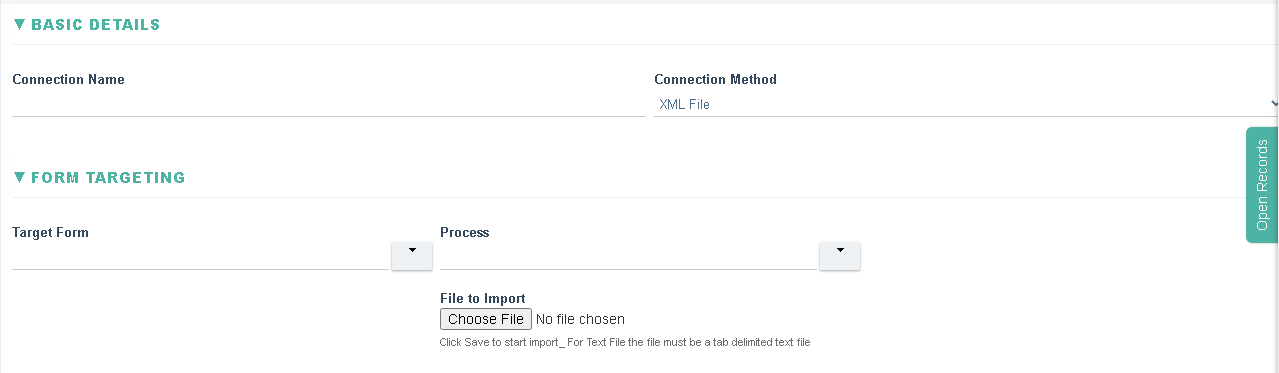
Task: Click the File to Import label
Action: 483,298
